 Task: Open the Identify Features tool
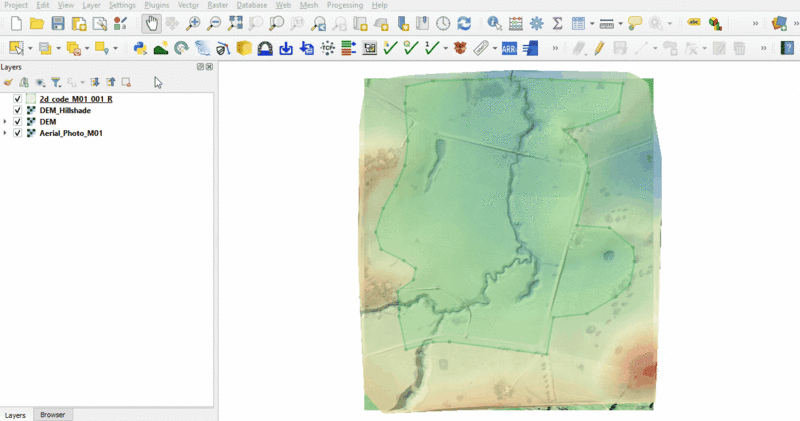(x=494, y=24)
